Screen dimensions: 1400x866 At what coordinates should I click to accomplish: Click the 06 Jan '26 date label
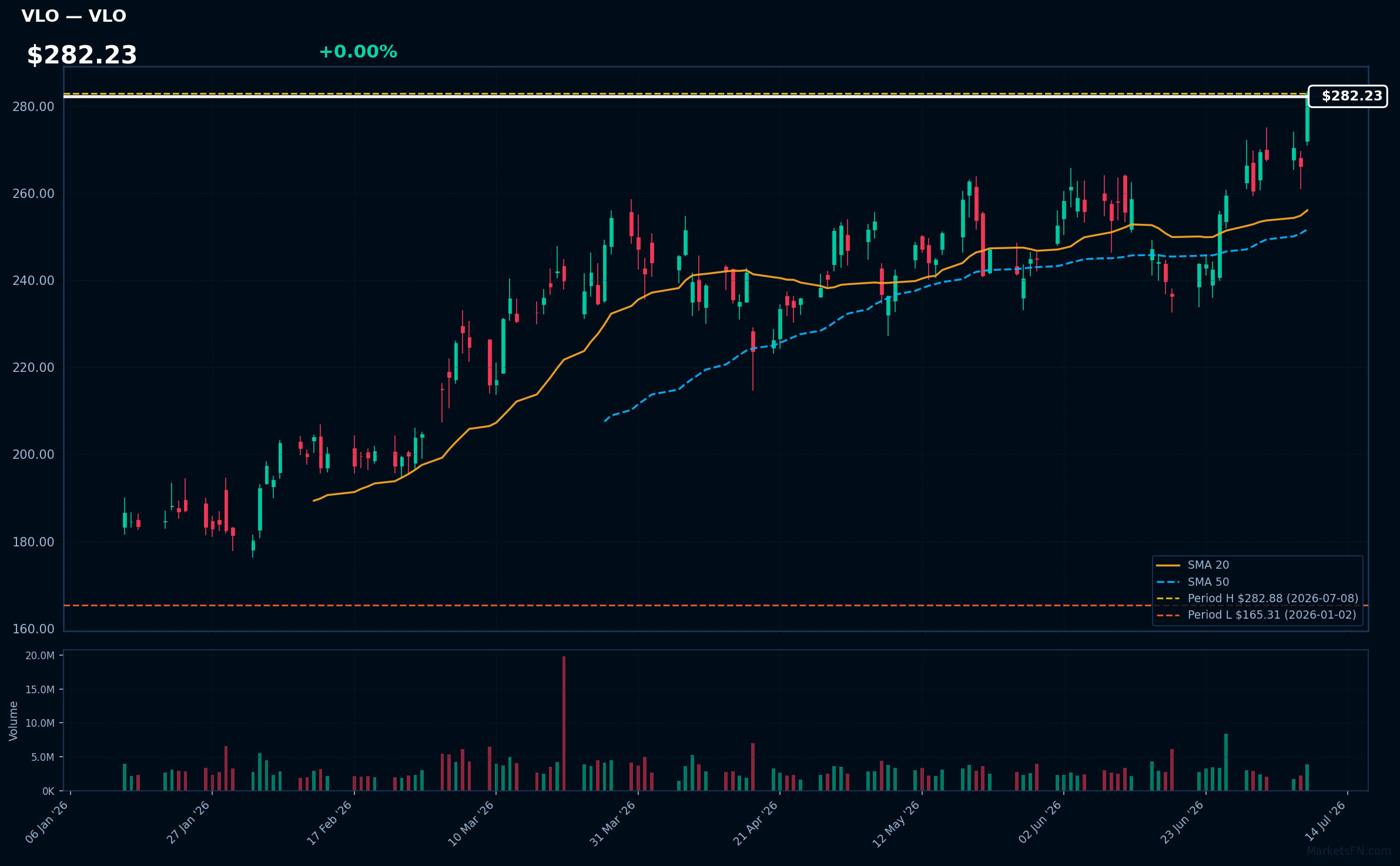click(x=47, y=822)
